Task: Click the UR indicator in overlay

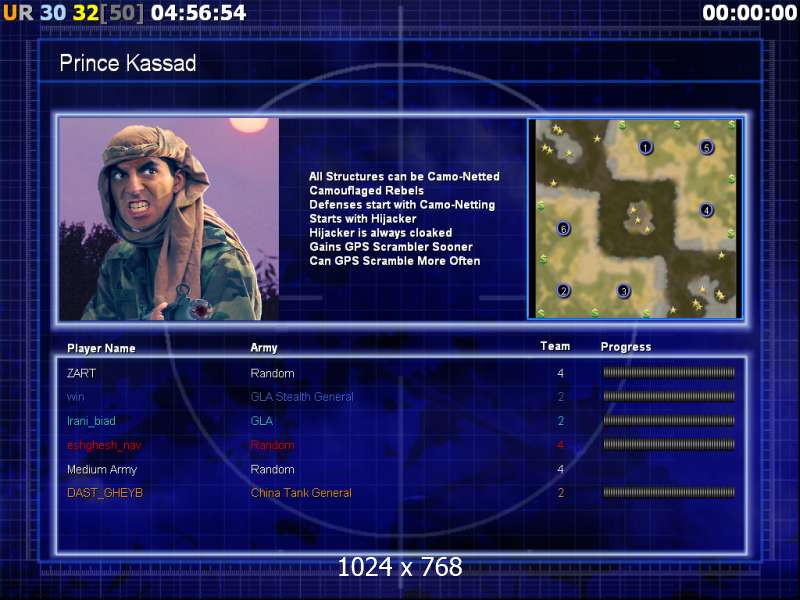Action: click(18, 13)
